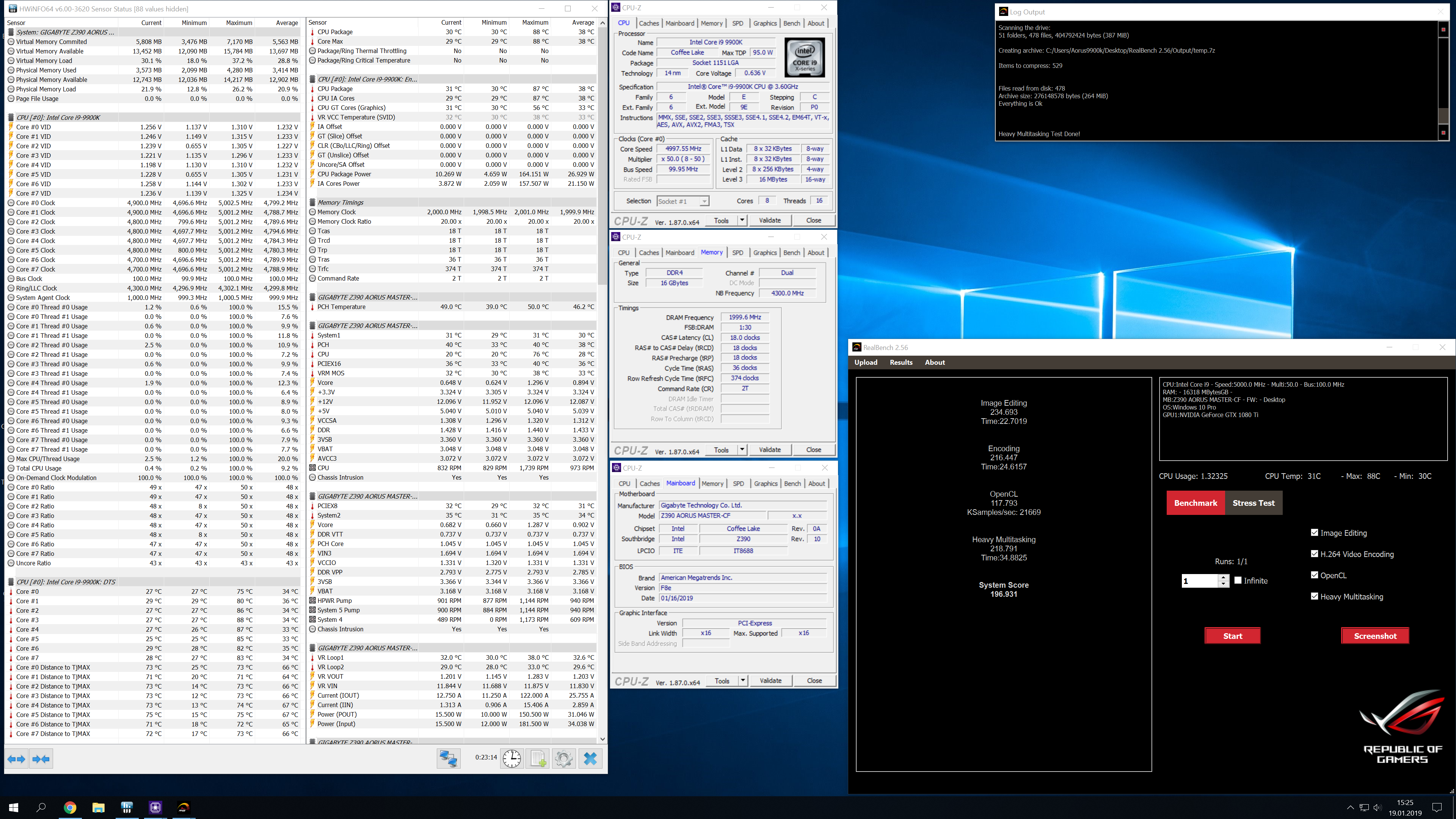Click chip icon beside 'Memory Timings' header
1456x819 pixels.
pyautogui.click(x=312, y=202)
